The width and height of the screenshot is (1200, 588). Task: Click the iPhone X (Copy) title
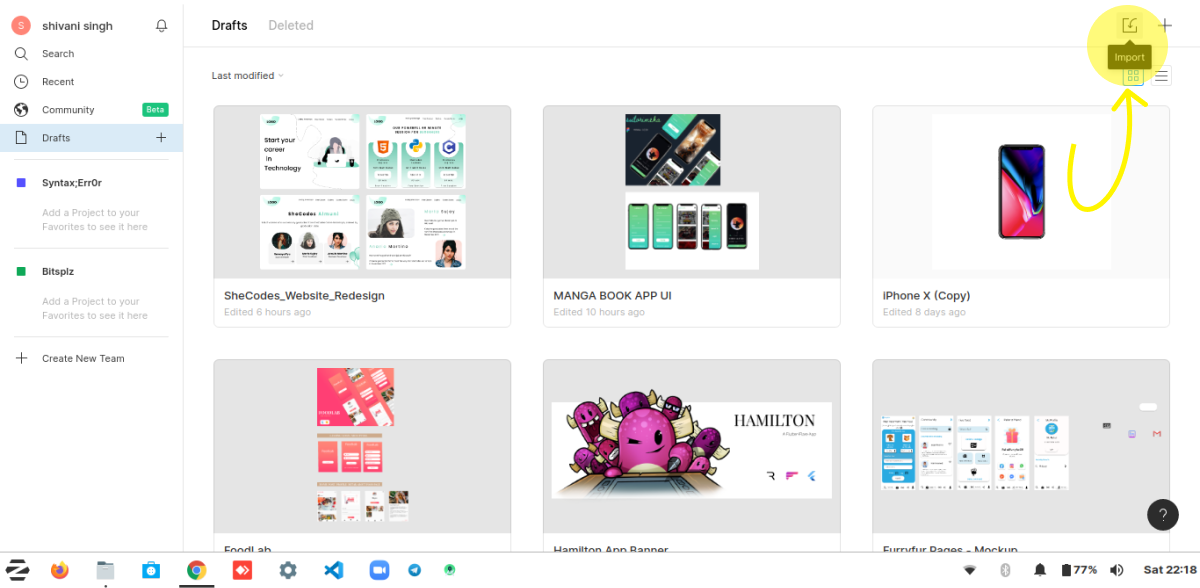coord(926,296)
